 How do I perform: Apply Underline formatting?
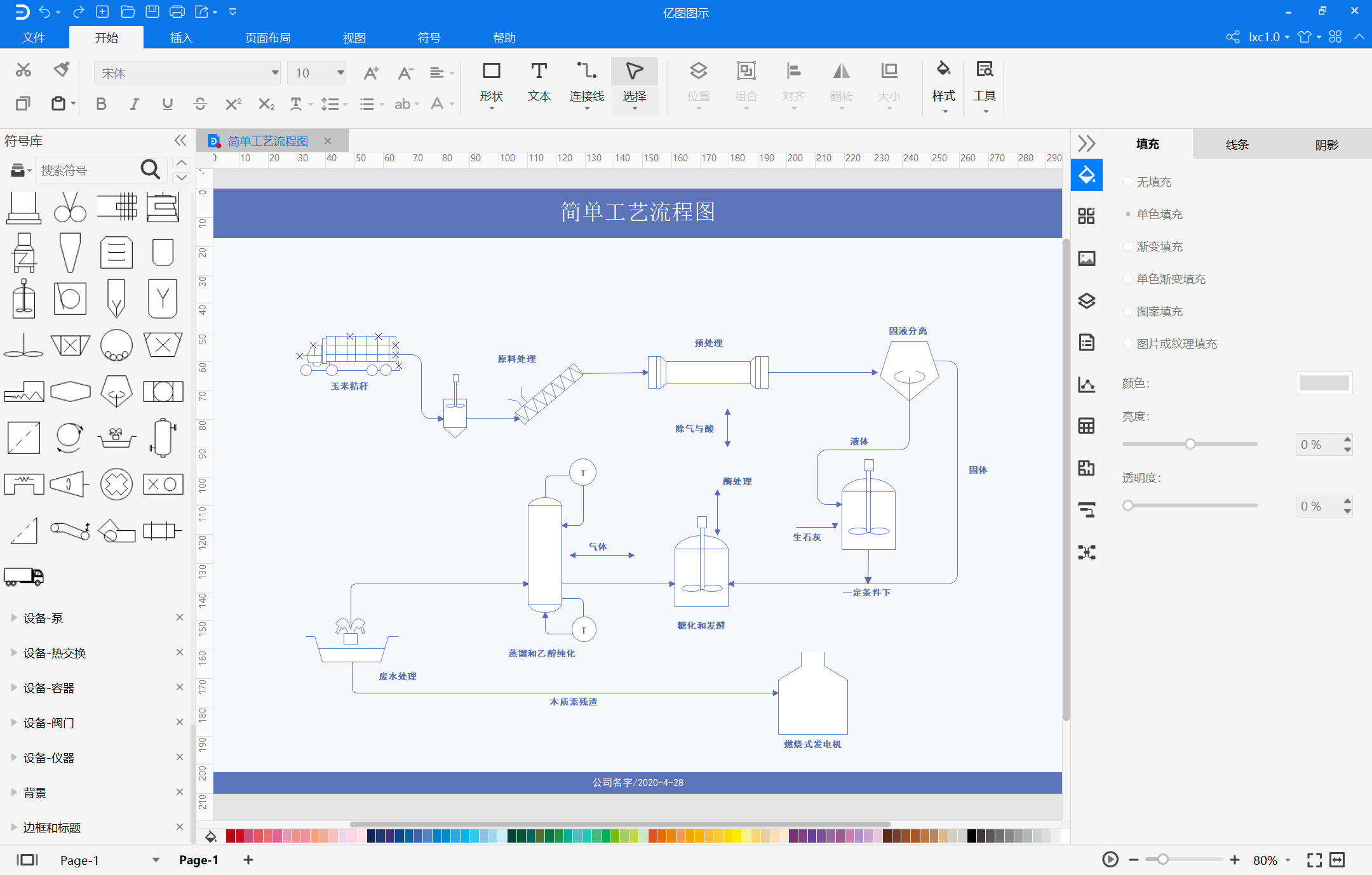[x=167, y=104]
